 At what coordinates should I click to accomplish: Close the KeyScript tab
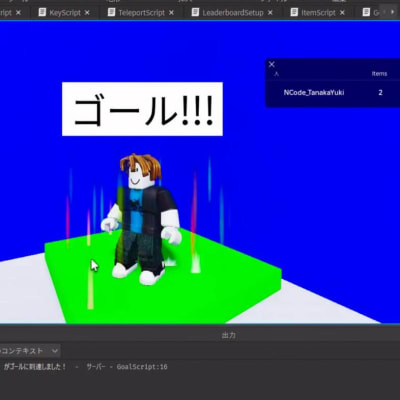coord(87,13)
